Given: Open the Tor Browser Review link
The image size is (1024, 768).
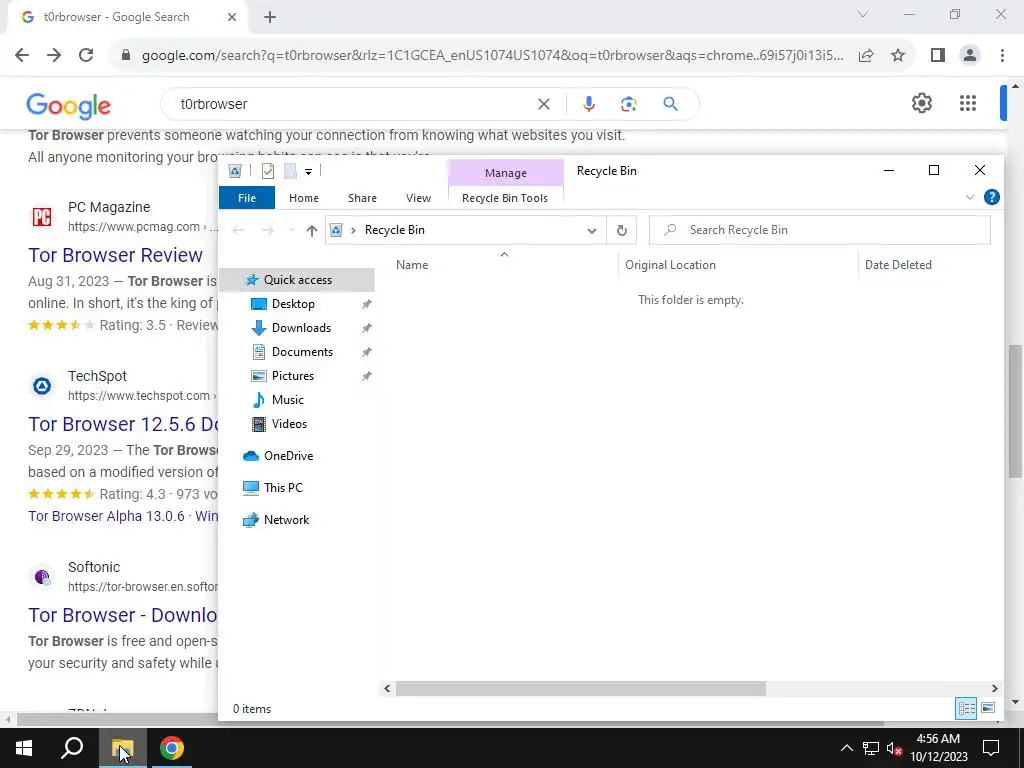Looking at the screenshot, I should coord(116,255).
